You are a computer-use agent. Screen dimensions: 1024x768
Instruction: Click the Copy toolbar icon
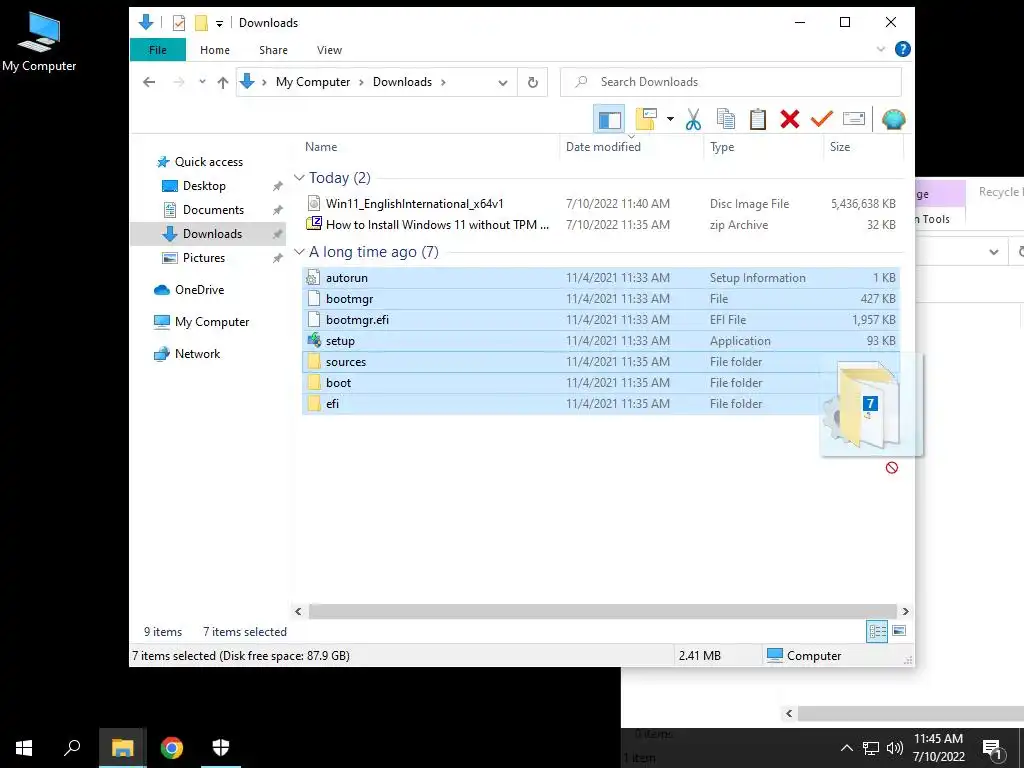(x=726, y=120)
